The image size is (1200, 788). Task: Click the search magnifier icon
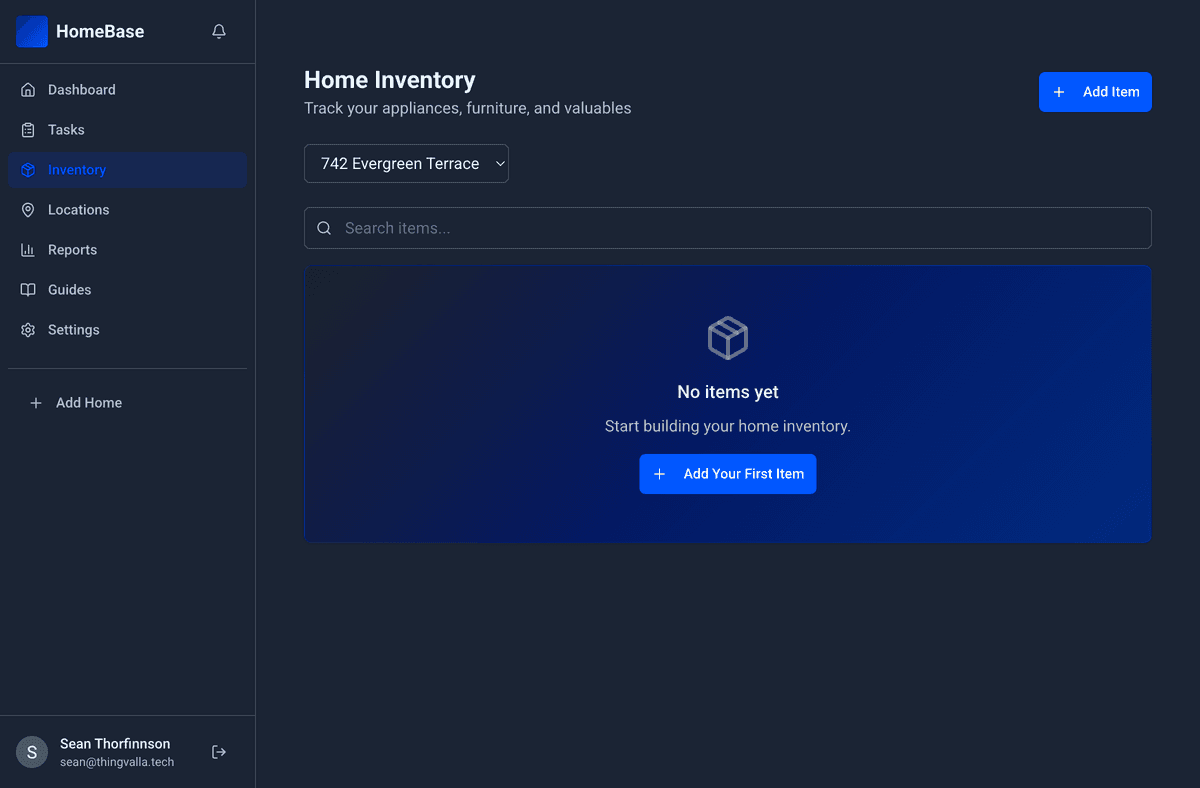[324, 227]
